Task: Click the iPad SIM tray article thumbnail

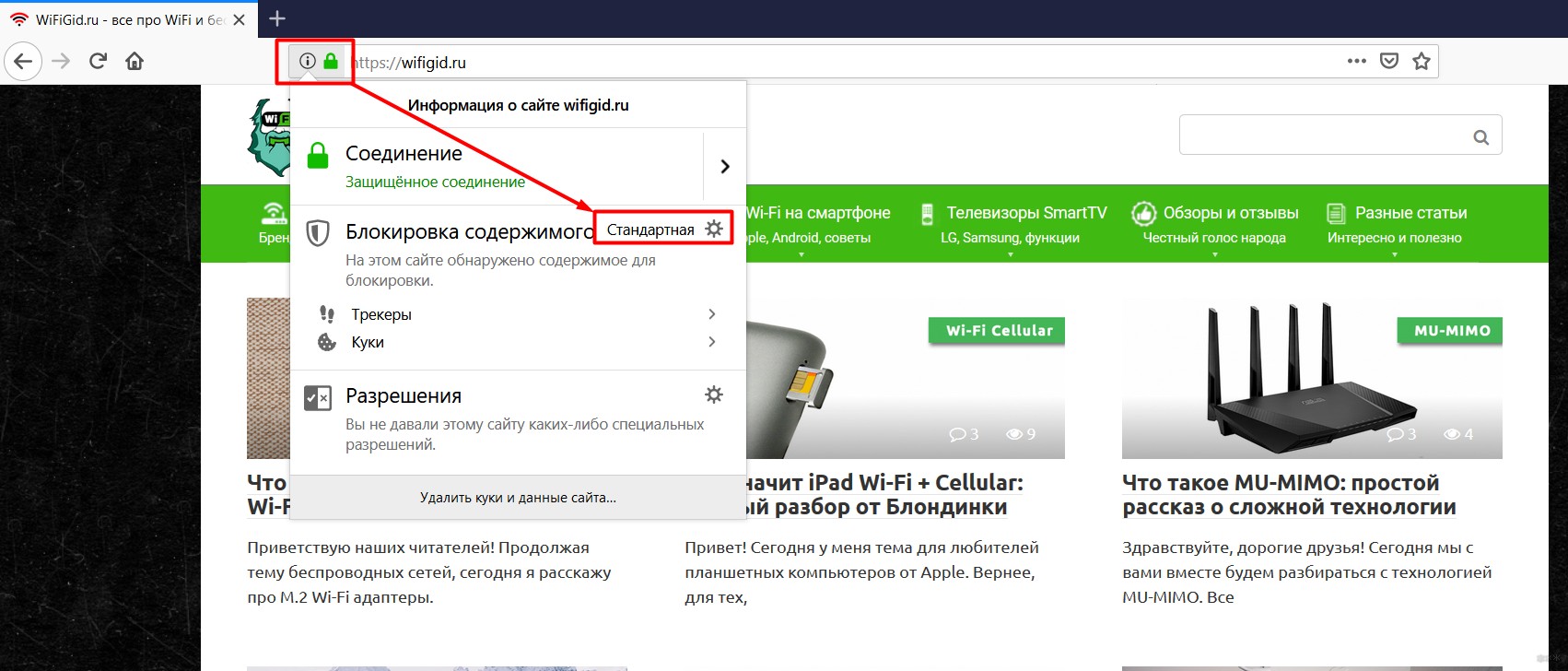Action: point(906,378)
